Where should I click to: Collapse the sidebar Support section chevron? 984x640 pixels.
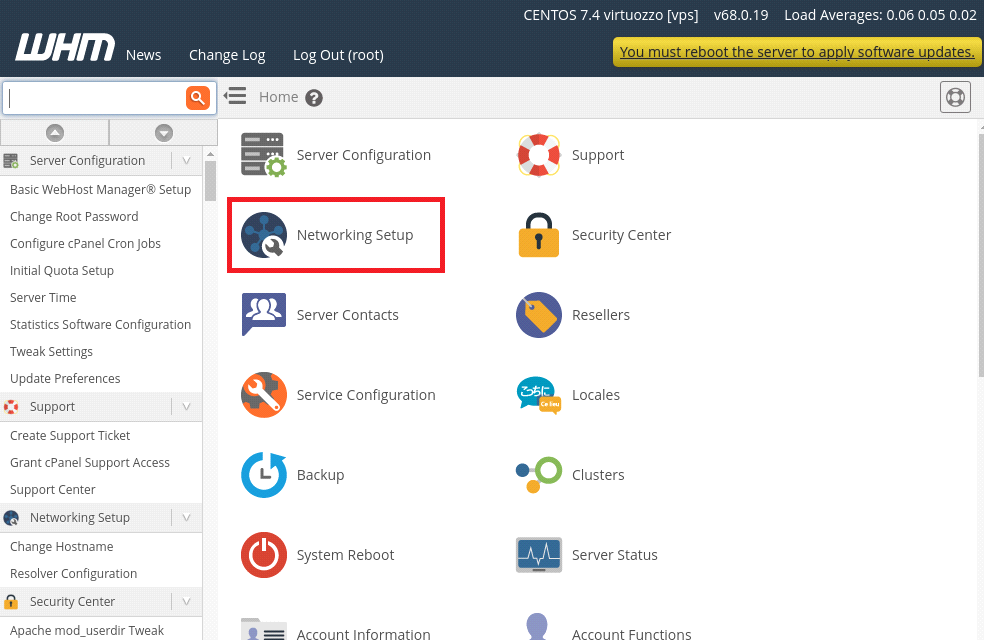click(x=186, y=407)
